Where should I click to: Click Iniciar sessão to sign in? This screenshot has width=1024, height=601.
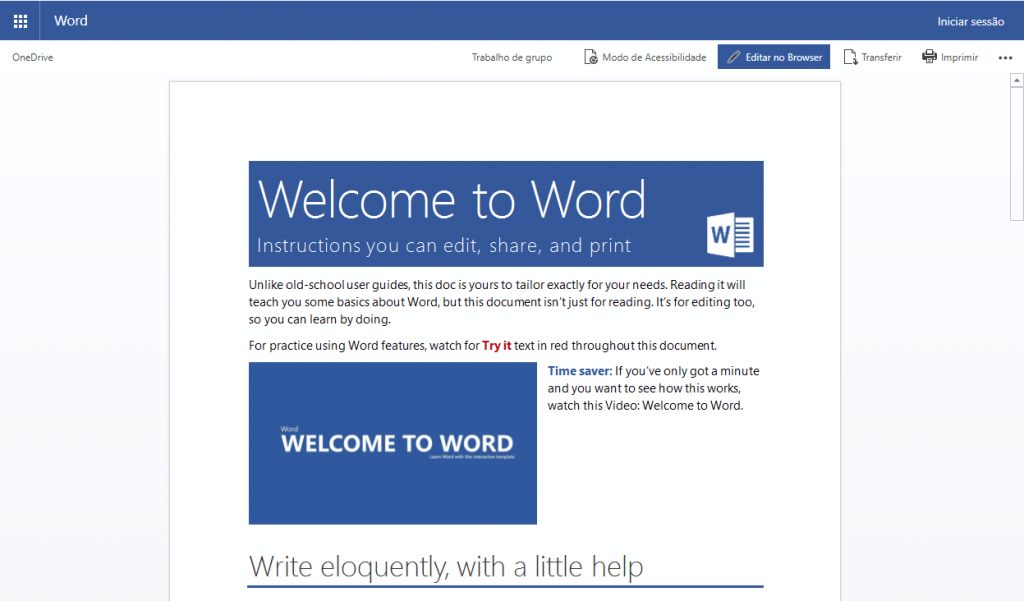pyautogui.click(x=970, y=21)
